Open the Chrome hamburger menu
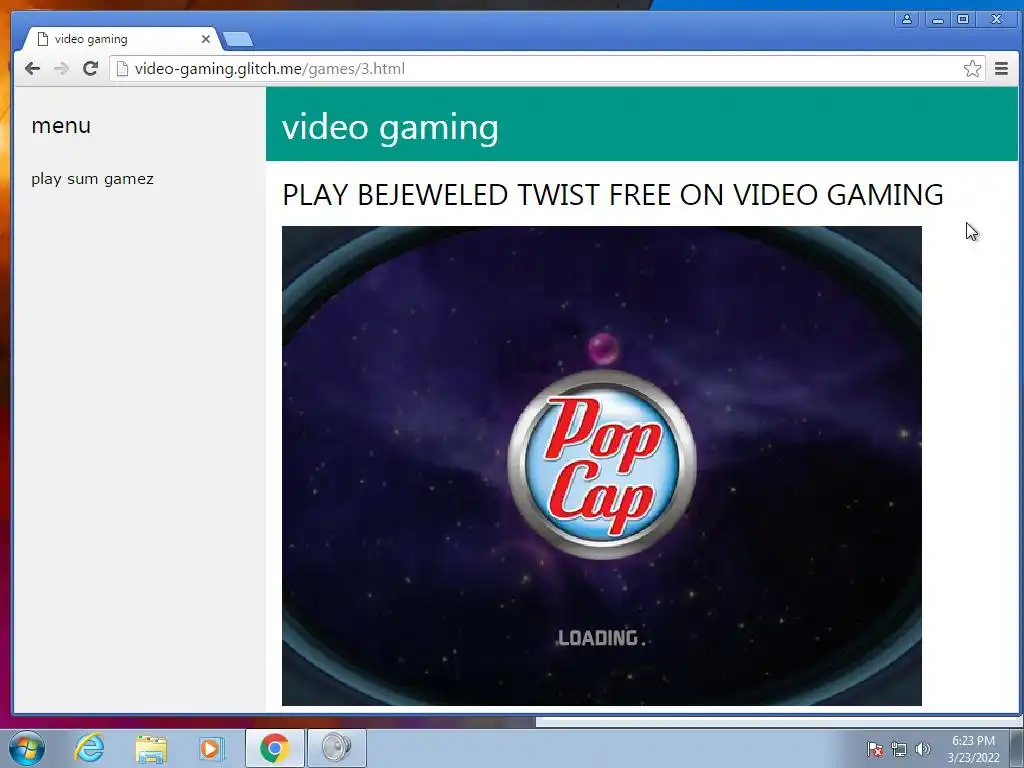 1001,69
